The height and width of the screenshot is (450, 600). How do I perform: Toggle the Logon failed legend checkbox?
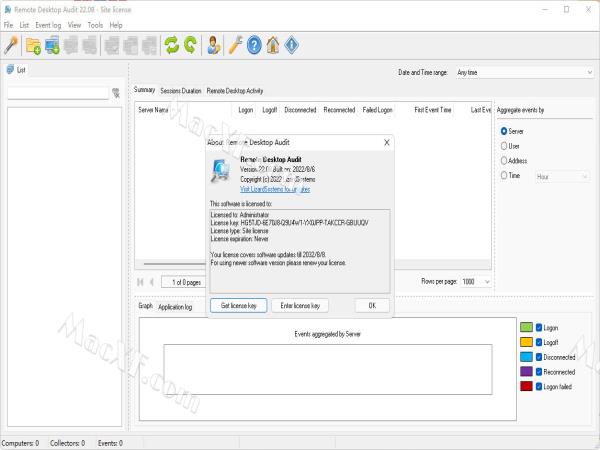pyautogui.click(x=539, y=386)
